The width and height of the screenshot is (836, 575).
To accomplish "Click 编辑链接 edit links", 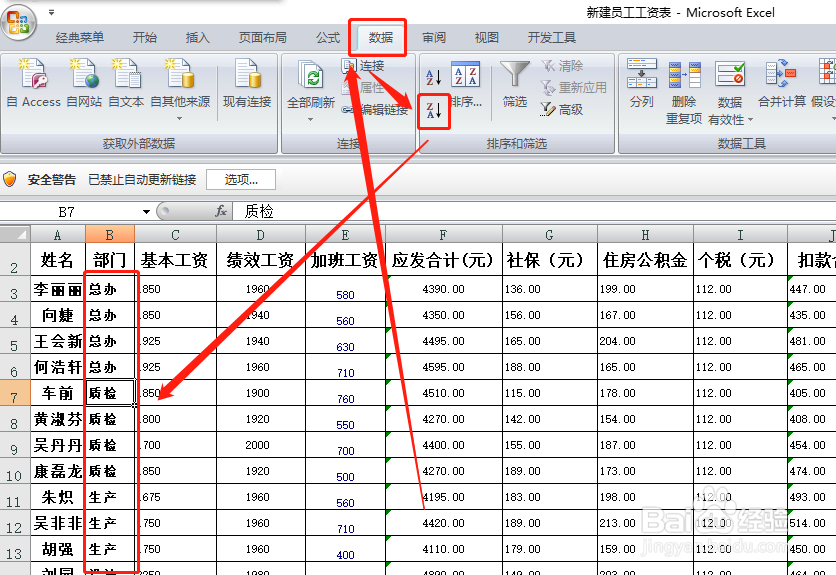I will [375, 110].
